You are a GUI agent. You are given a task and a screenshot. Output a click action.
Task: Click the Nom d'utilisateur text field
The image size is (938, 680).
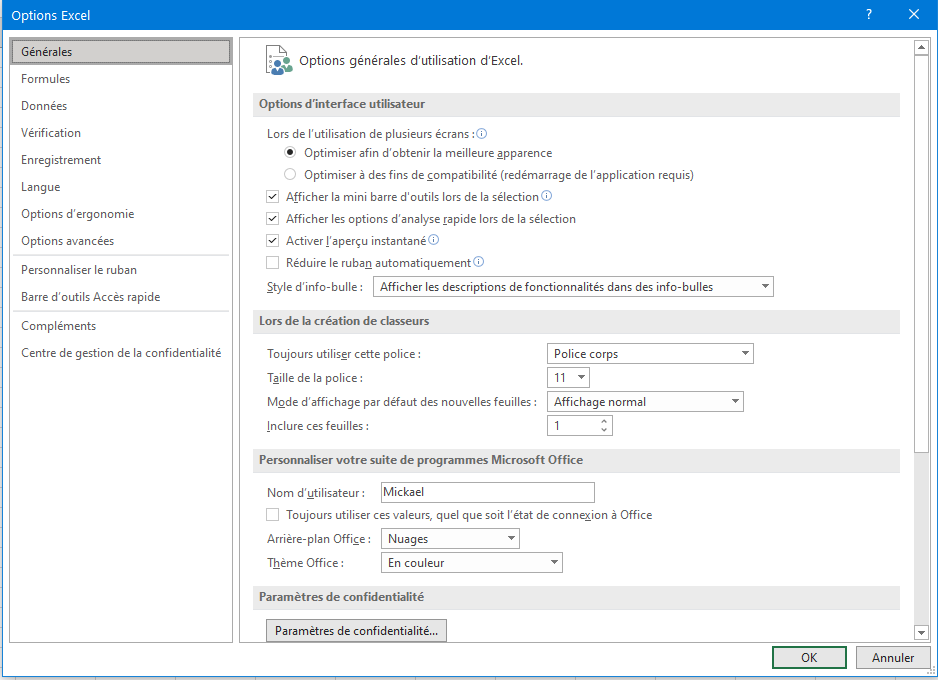[x=488, y=492]
